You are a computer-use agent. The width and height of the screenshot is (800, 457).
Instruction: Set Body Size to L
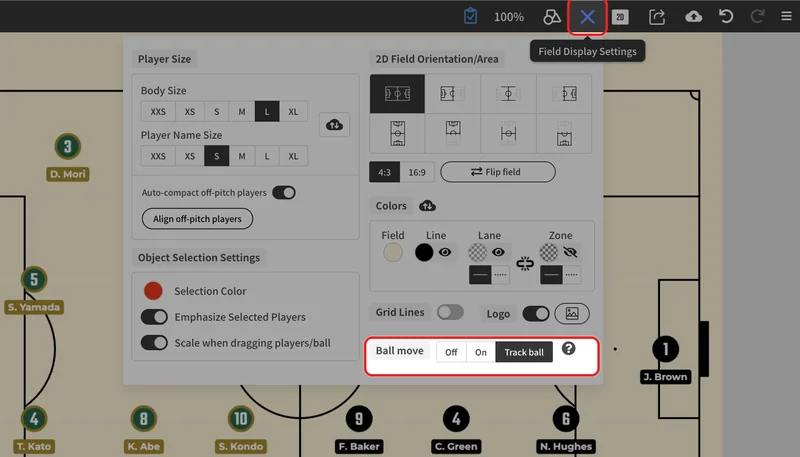pyautogui.click(x=267, y=112)
